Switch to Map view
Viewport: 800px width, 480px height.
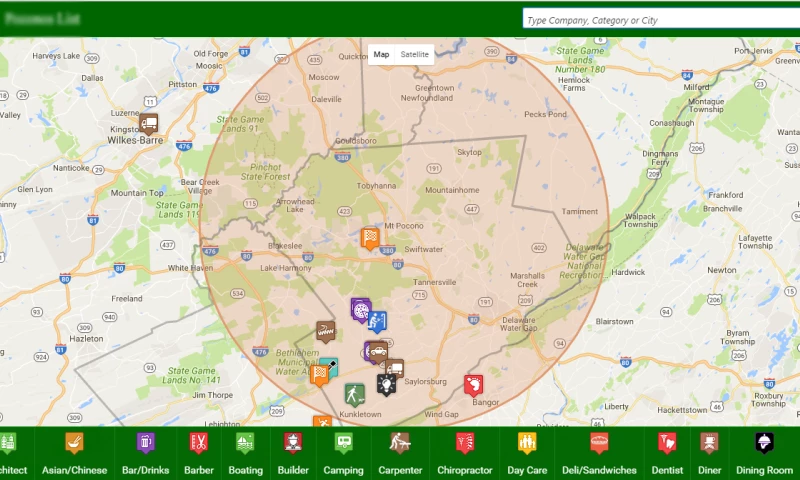[381, 54]
